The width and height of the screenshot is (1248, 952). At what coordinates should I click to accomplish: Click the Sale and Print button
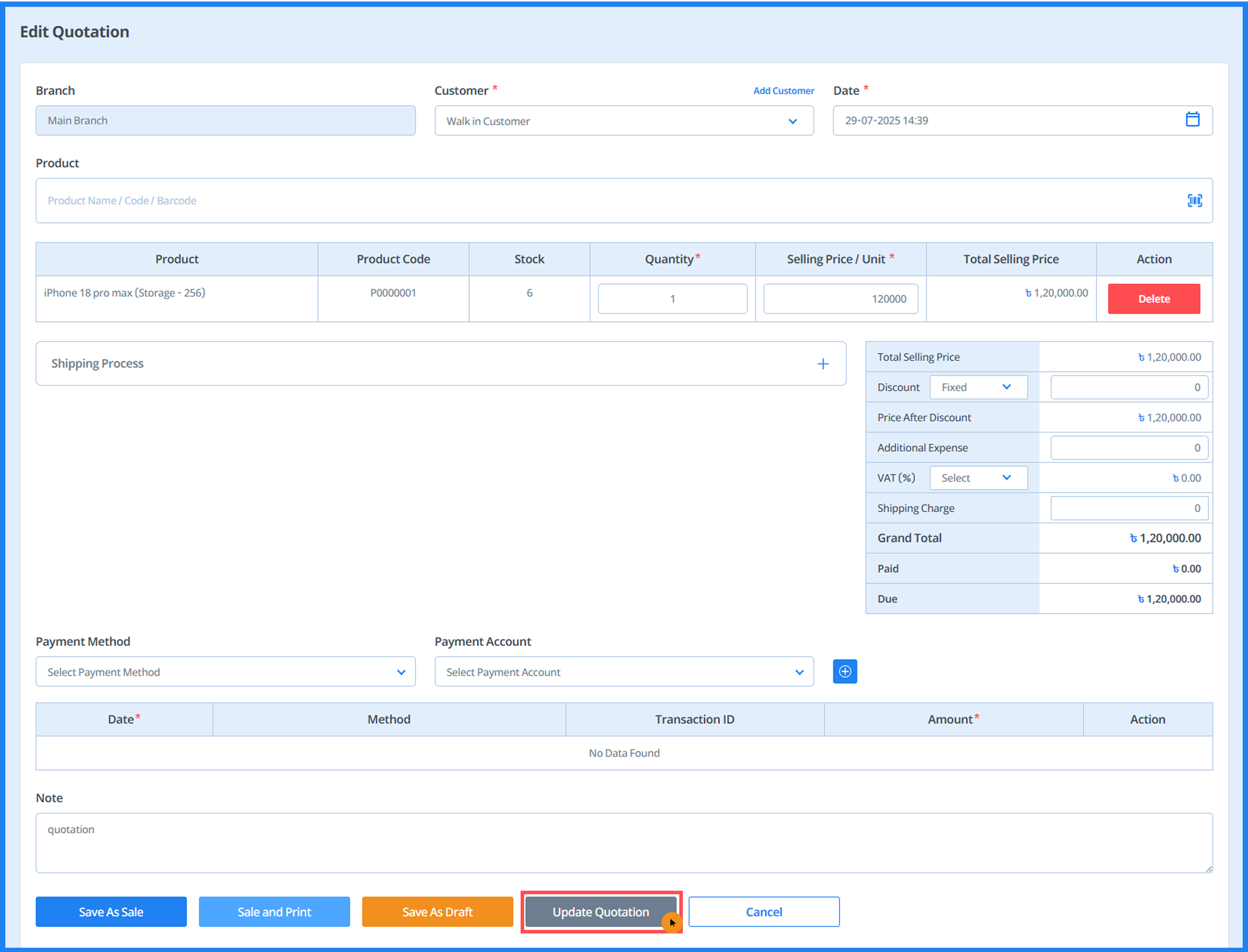(274, 912)
